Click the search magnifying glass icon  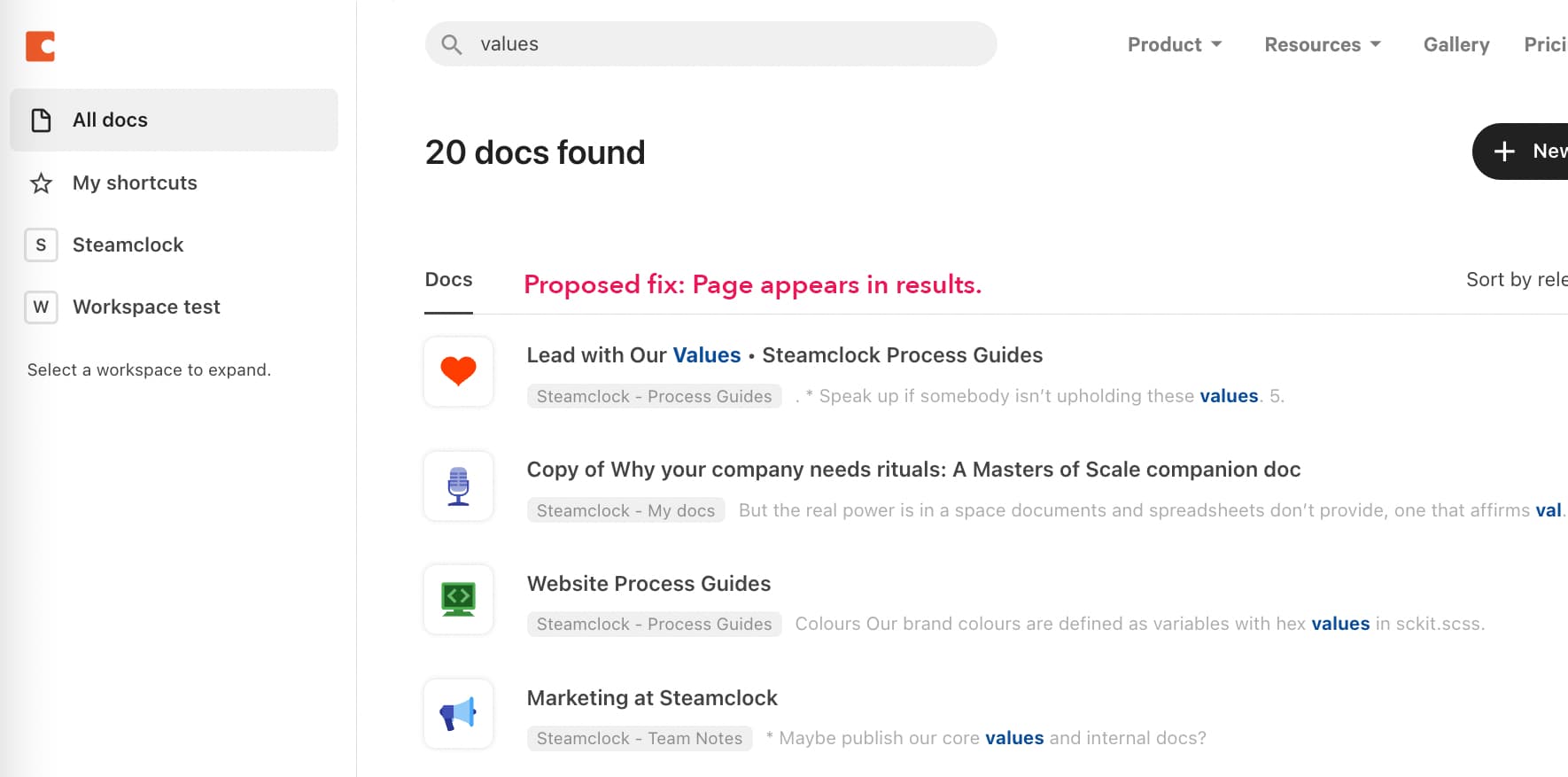[x=452, y=44]
